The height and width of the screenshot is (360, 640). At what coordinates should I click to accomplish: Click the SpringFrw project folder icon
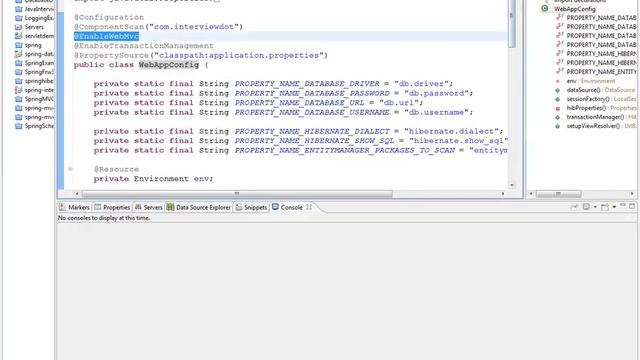click(18, 72)
